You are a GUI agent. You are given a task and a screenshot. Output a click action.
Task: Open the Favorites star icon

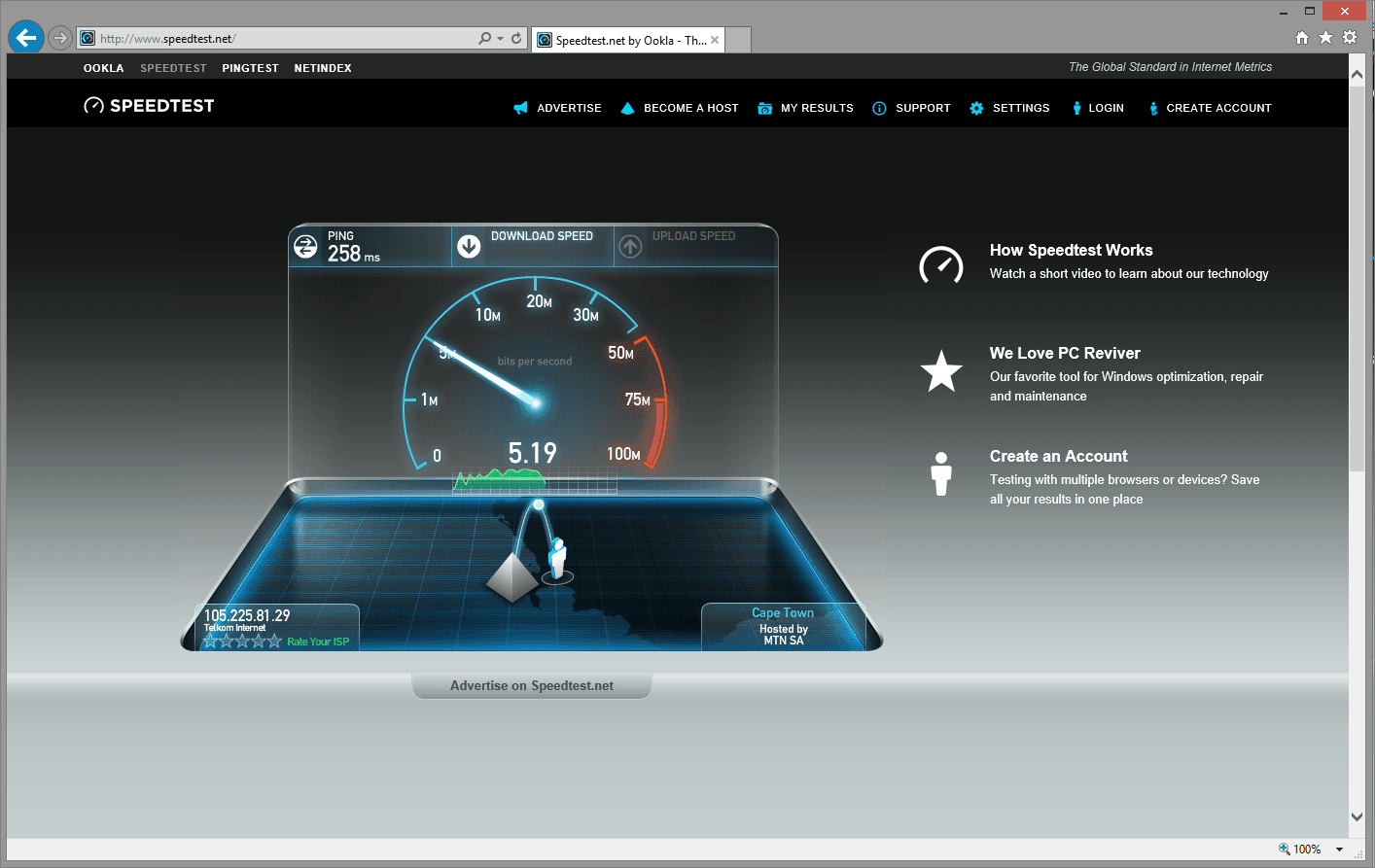[1325, 38]
